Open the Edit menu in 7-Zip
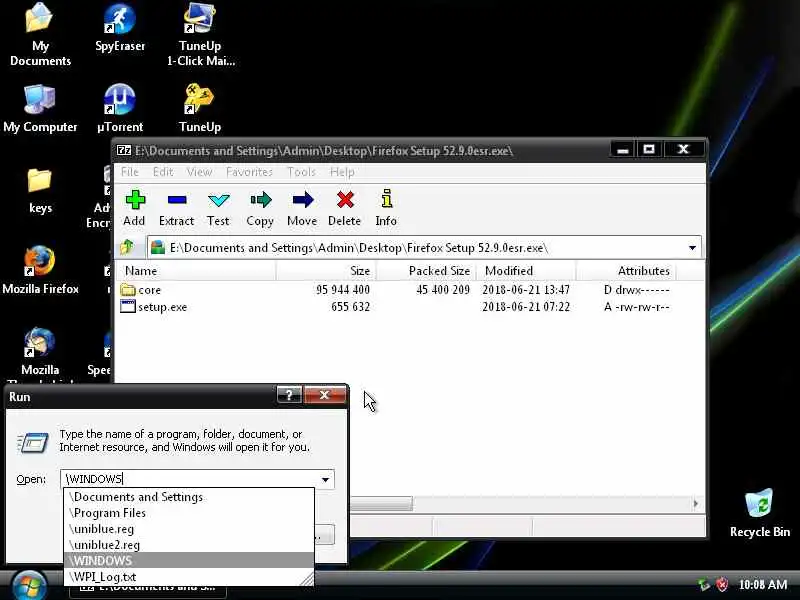The width and height of the screenshot is (800, 600). (163, 172)
